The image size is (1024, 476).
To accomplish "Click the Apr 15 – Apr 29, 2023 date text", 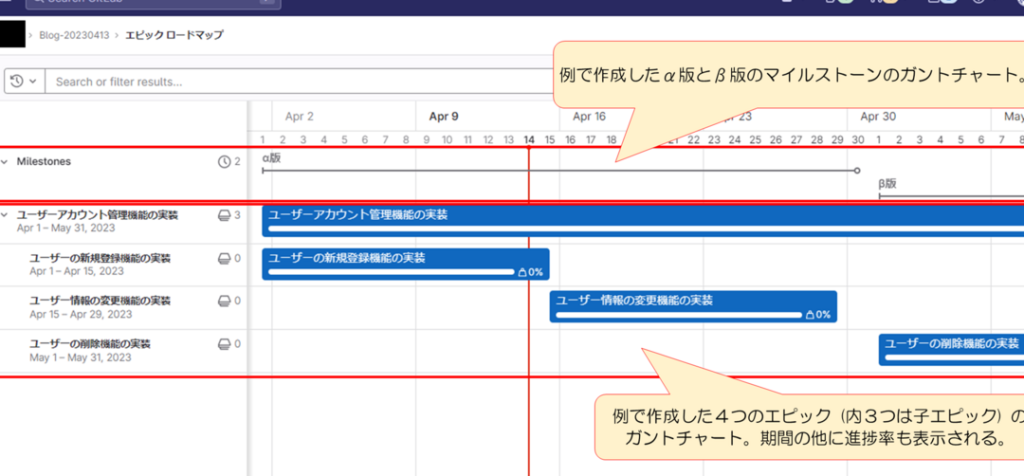I will (80, 314).
